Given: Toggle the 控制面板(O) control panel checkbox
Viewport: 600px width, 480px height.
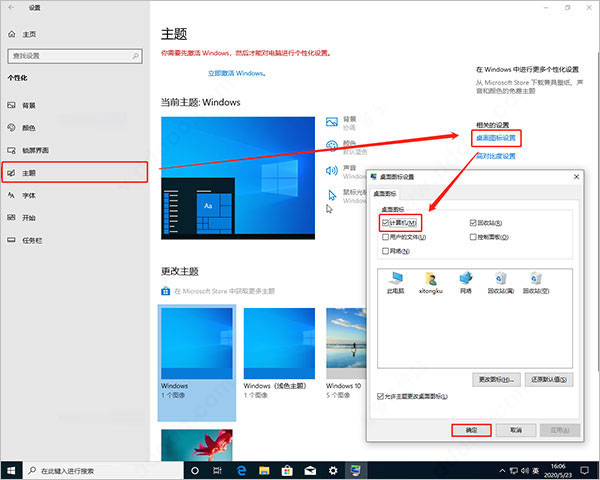Looking at the screenshot, I should click(x=473, y=237).
